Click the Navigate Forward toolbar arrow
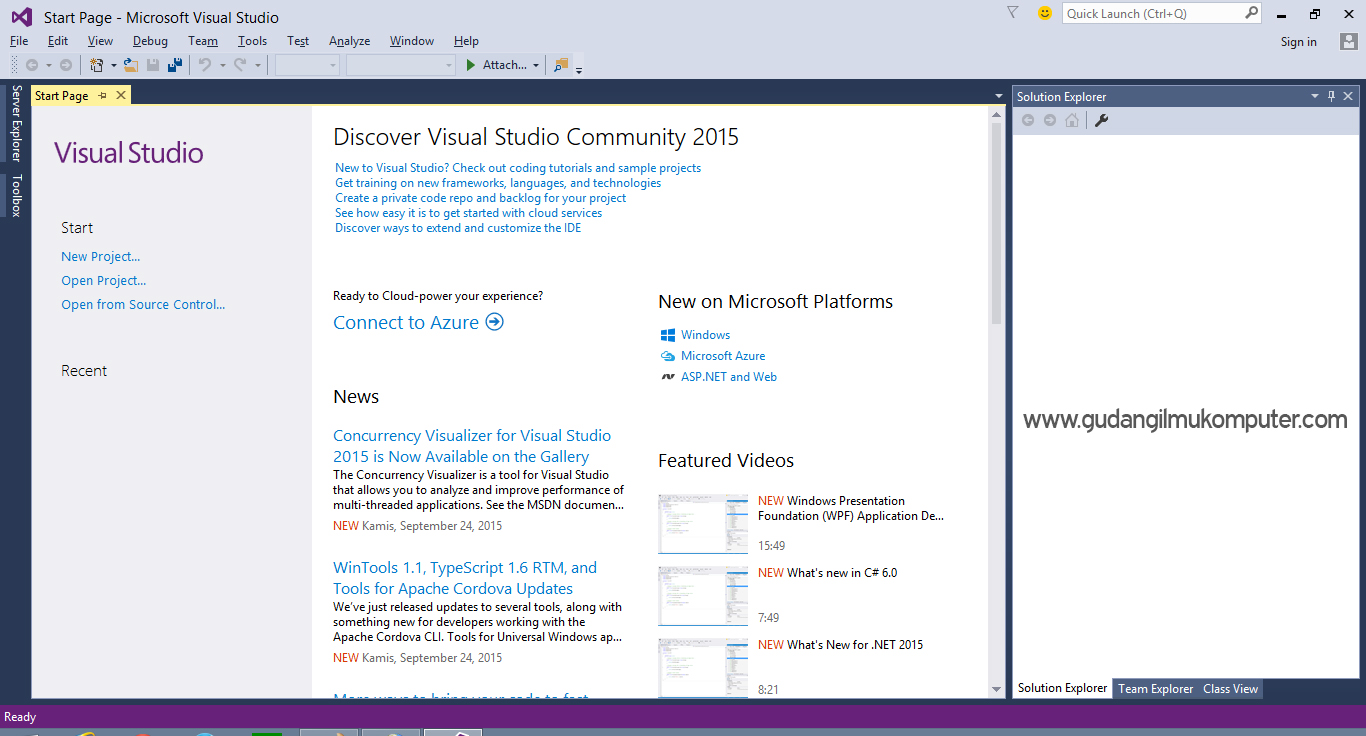1366x736 pixels. (66, 65)
